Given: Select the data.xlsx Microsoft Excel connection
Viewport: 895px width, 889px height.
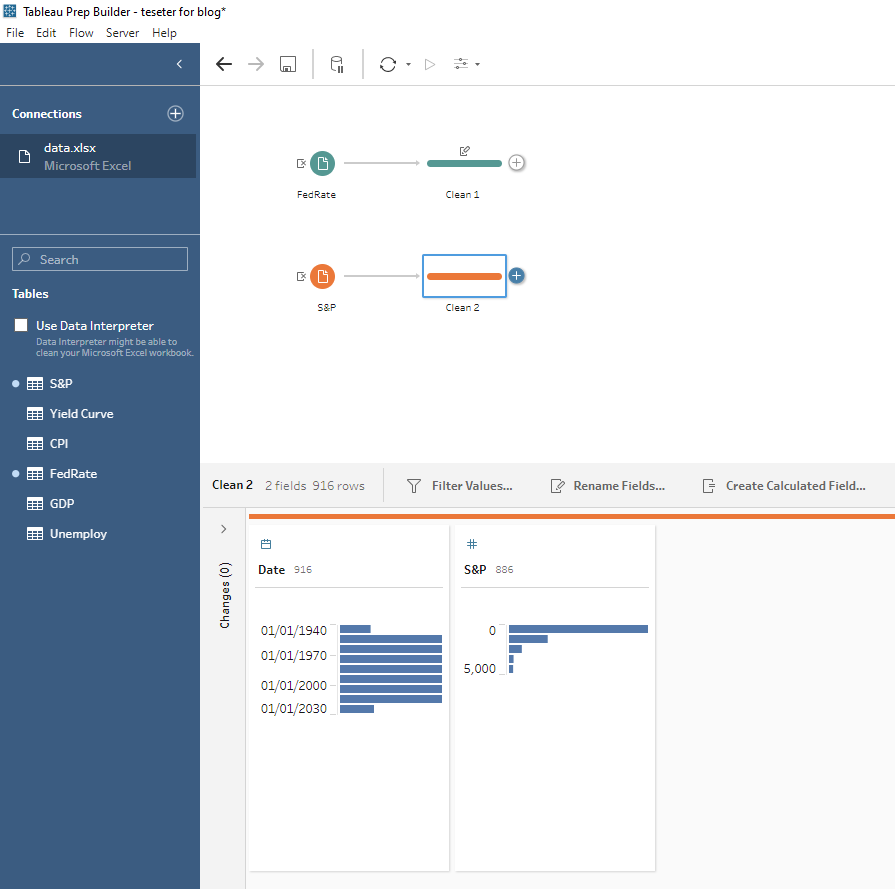Looking at the screenshot, I should [x=98, y=156].
